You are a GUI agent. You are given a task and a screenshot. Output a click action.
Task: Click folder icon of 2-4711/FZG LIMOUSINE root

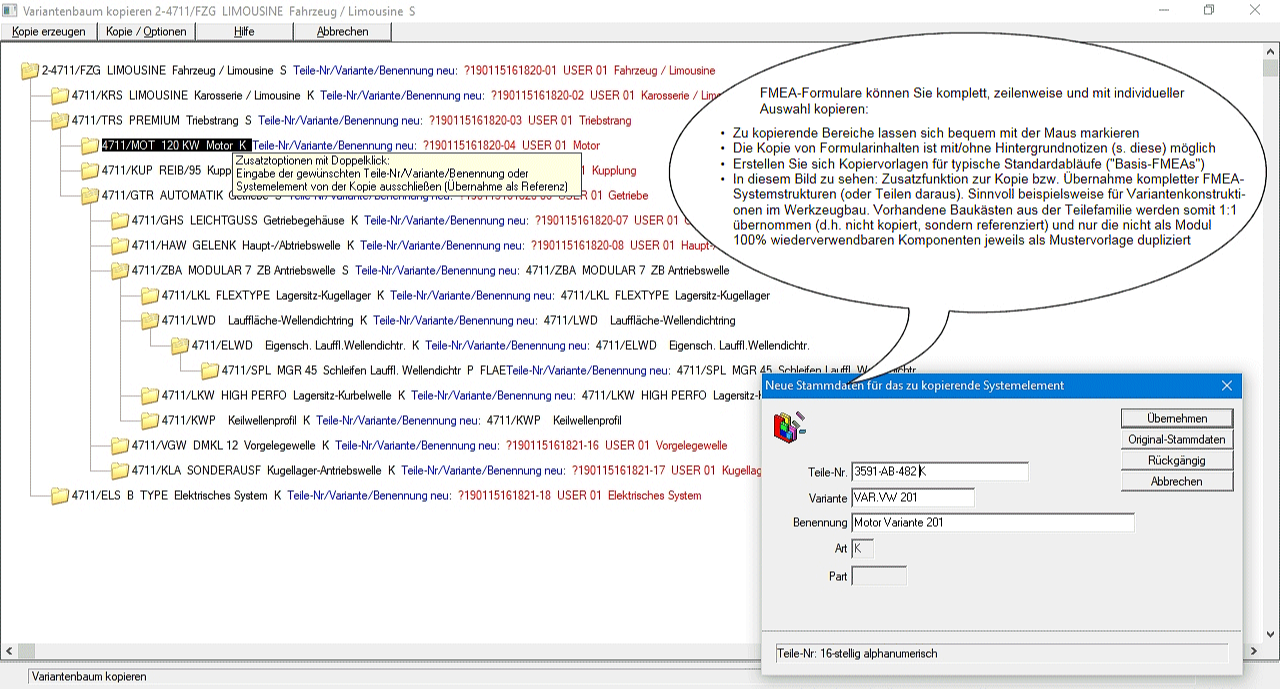pyautogui.click(x=30, y=71)
